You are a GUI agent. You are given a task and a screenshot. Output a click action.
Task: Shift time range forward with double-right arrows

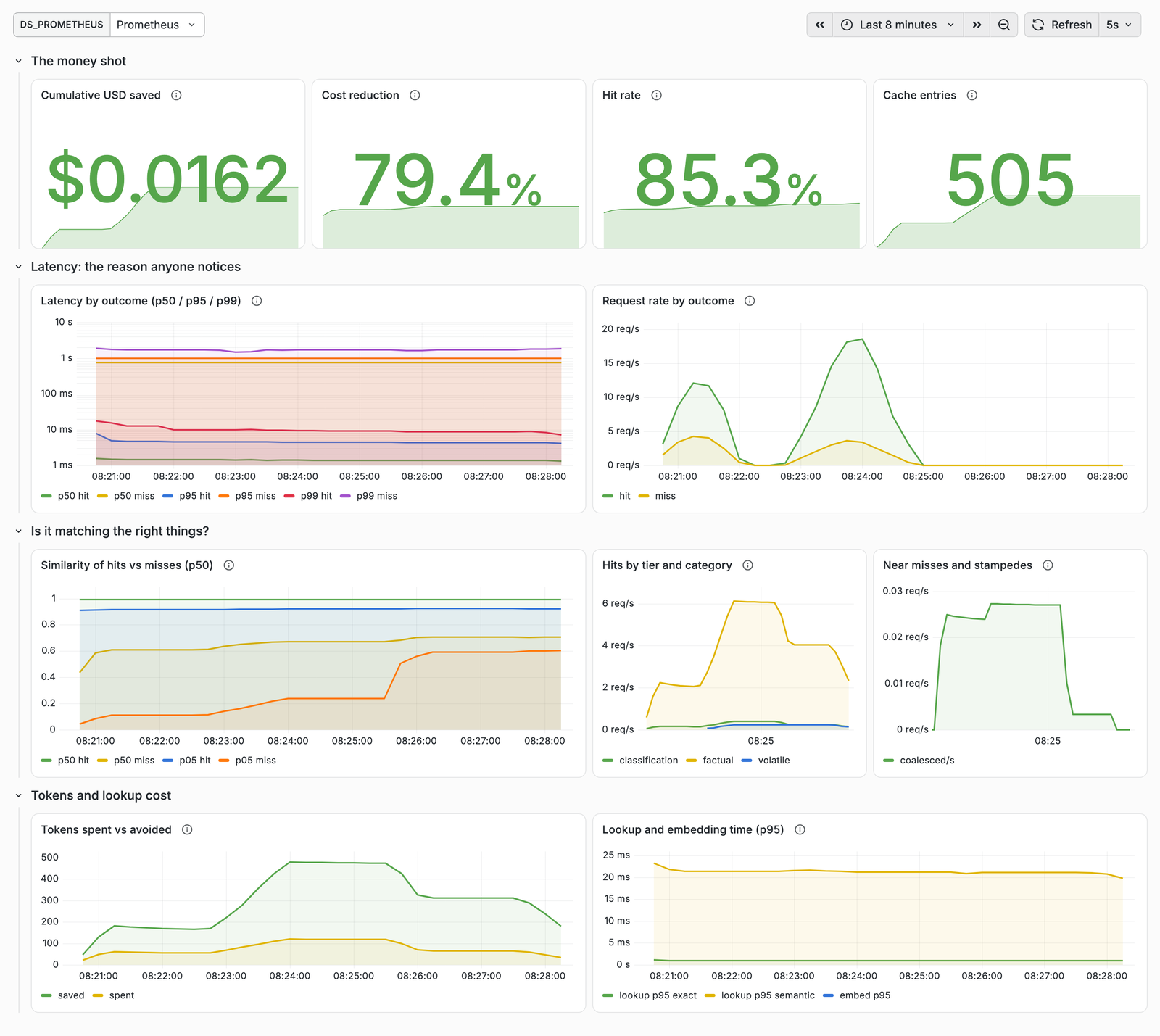977,25
